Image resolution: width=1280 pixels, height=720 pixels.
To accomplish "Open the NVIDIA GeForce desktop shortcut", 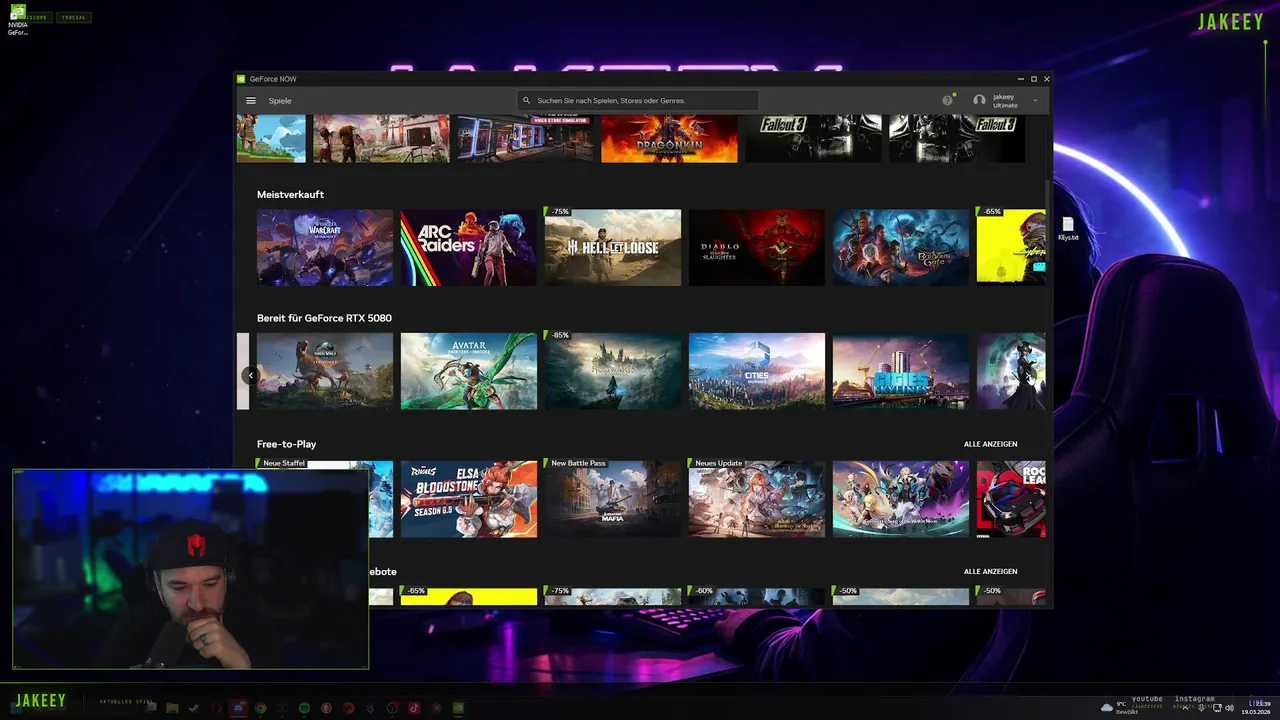I will point(18,20).
